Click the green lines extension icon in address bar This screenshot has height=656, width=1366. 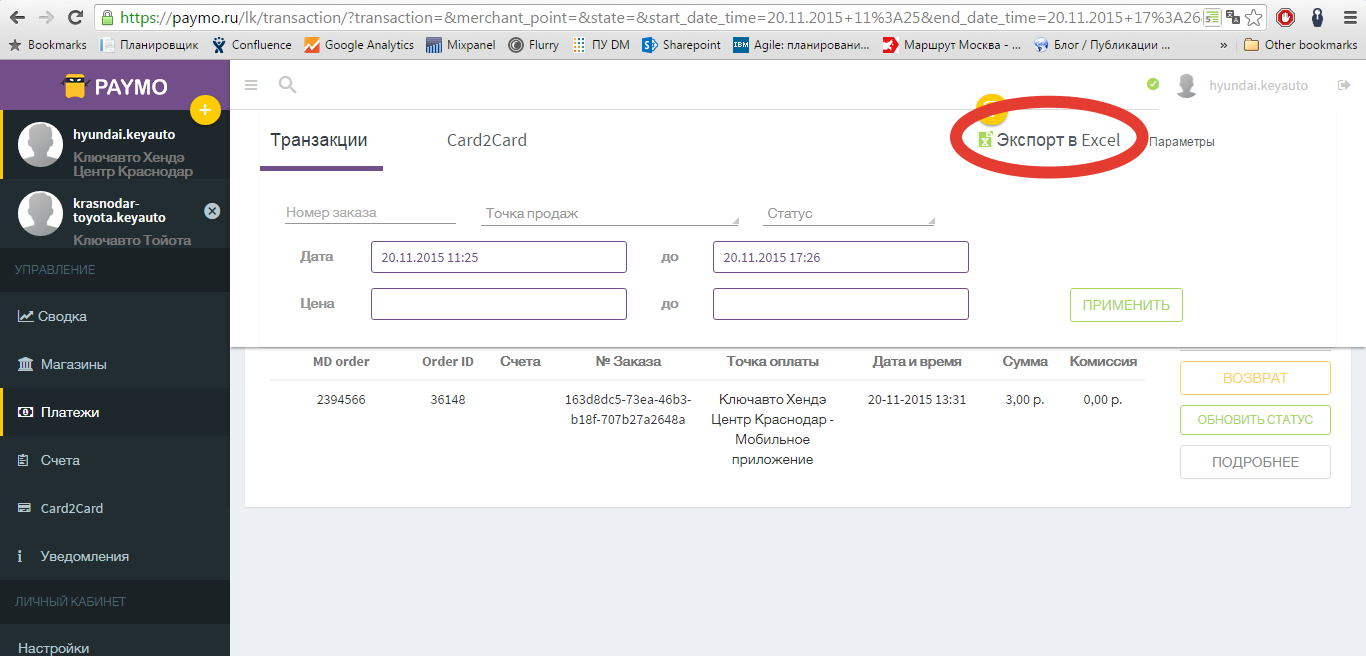coord(1212,17)
